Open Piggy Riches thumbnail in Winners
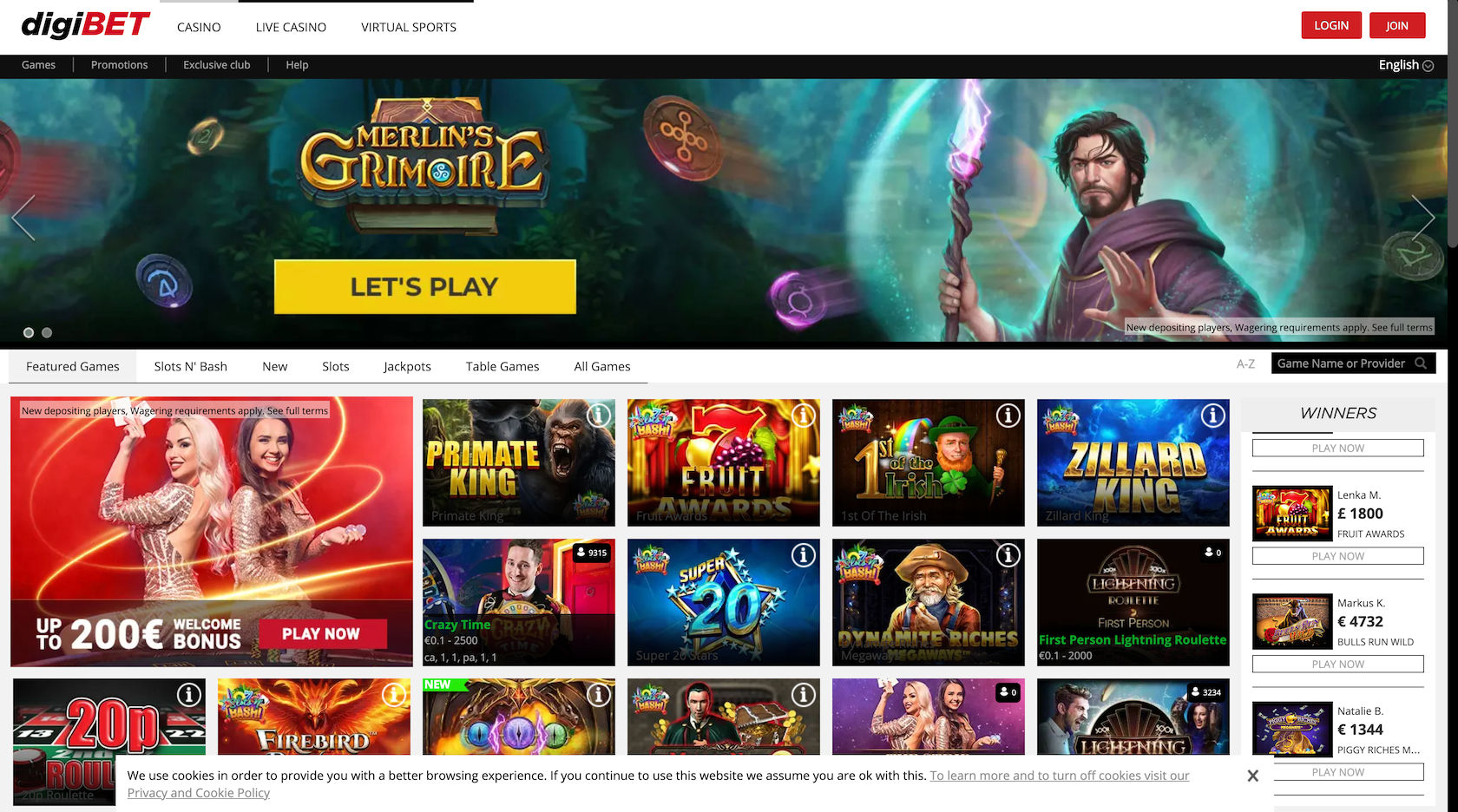The width and height of the screenshot is (1458, 812). pyautogui.click(x=1292, y=730)
